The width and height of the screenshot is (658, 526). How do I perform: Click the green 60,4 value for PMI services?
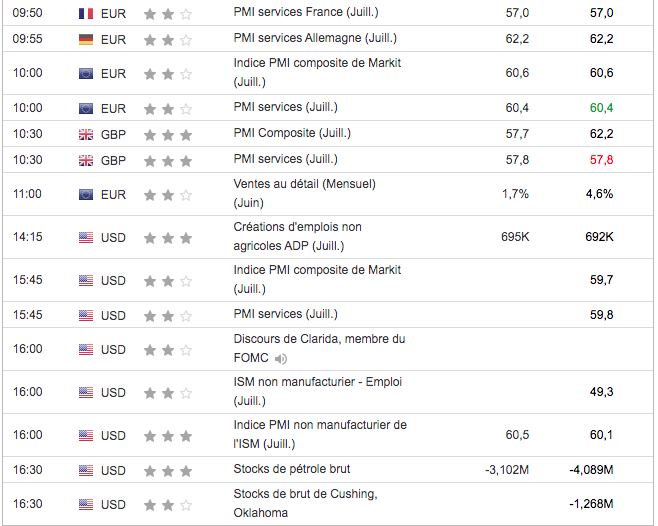pos(601,108)
